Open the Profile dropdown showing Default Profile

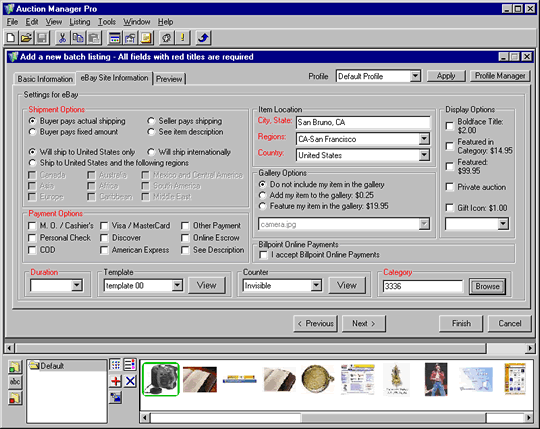415,76
